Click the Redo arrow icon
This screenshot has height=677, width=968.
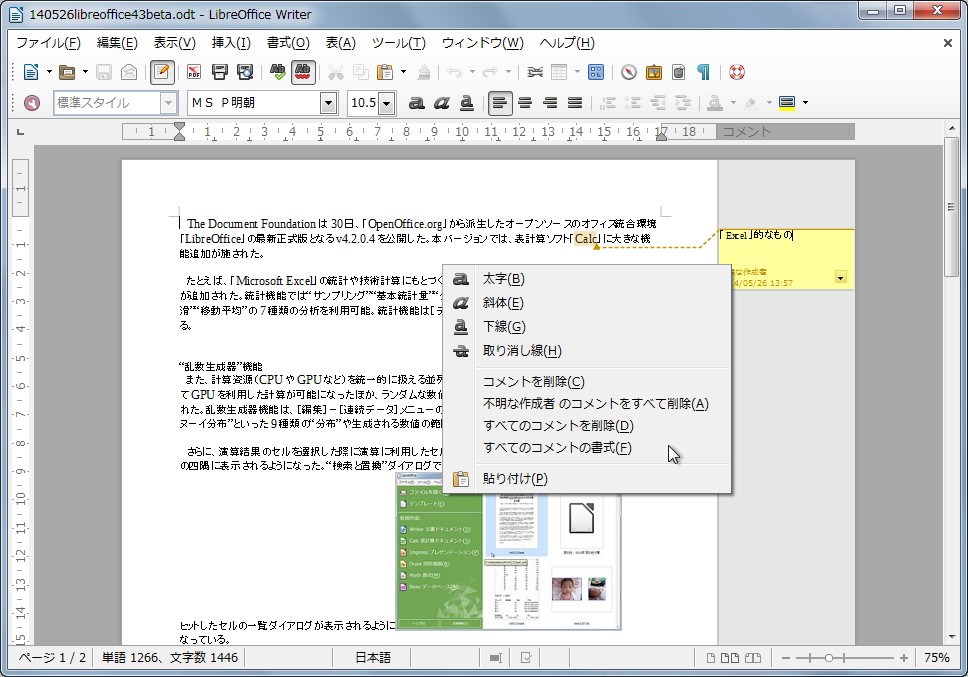tap(490, 72)
